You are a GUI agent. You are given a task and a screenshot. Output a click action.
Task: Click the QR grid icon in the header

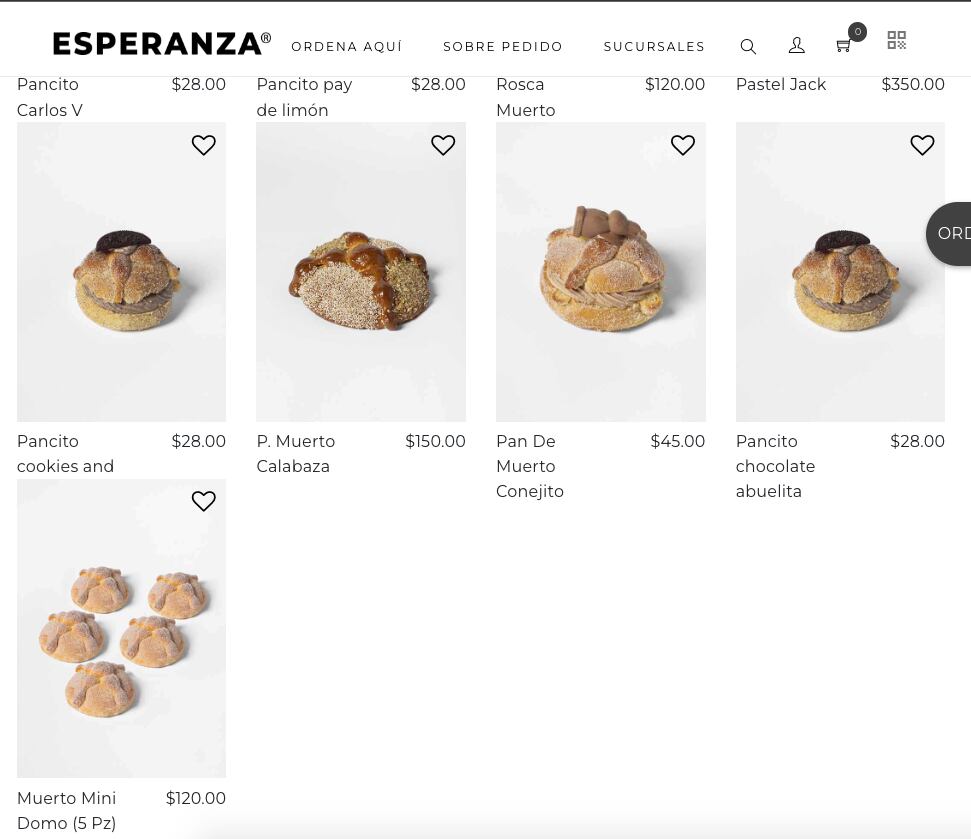click(x=896, y=40)
